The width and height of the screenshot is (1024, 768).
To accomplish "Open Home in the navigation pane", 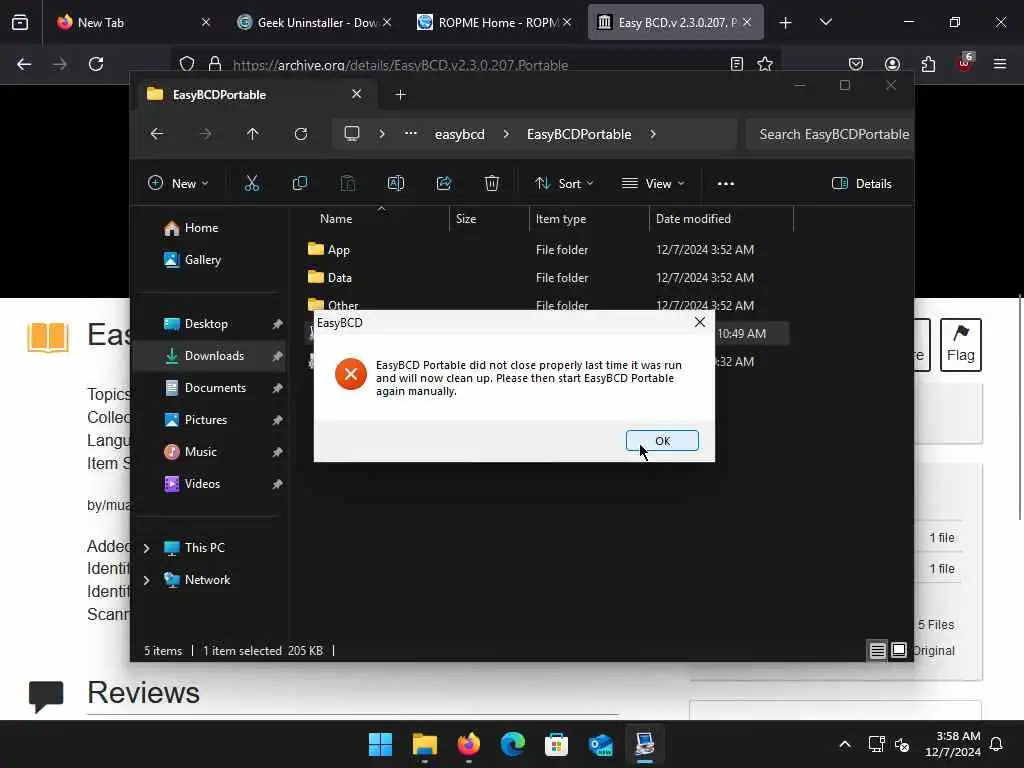I will coord(201,228).
